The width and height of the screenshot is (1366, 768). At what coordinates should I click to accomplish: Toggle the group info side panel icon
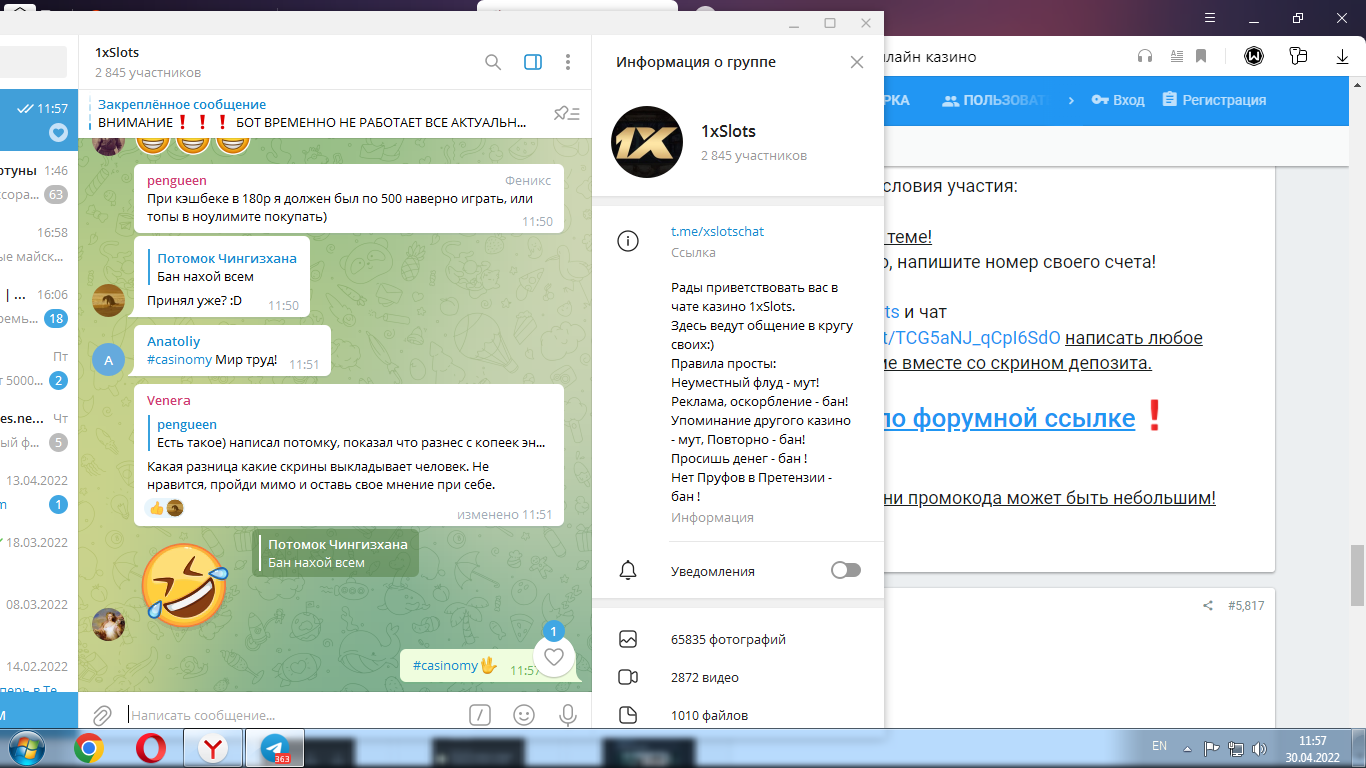click(x=533, y=62)
